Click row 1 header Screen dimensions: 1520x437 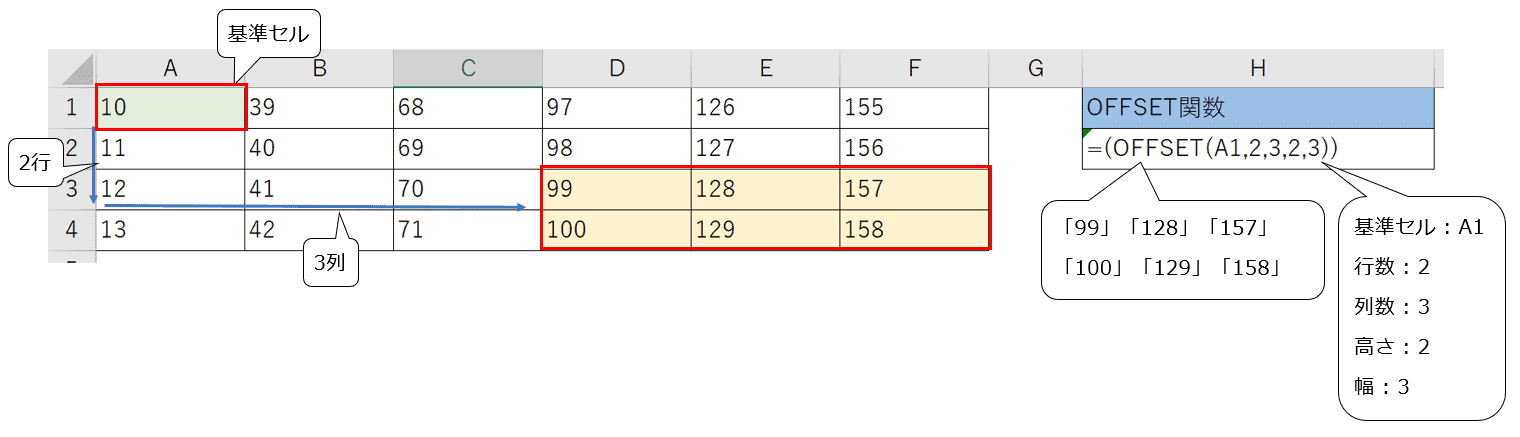tap(72, 108)
